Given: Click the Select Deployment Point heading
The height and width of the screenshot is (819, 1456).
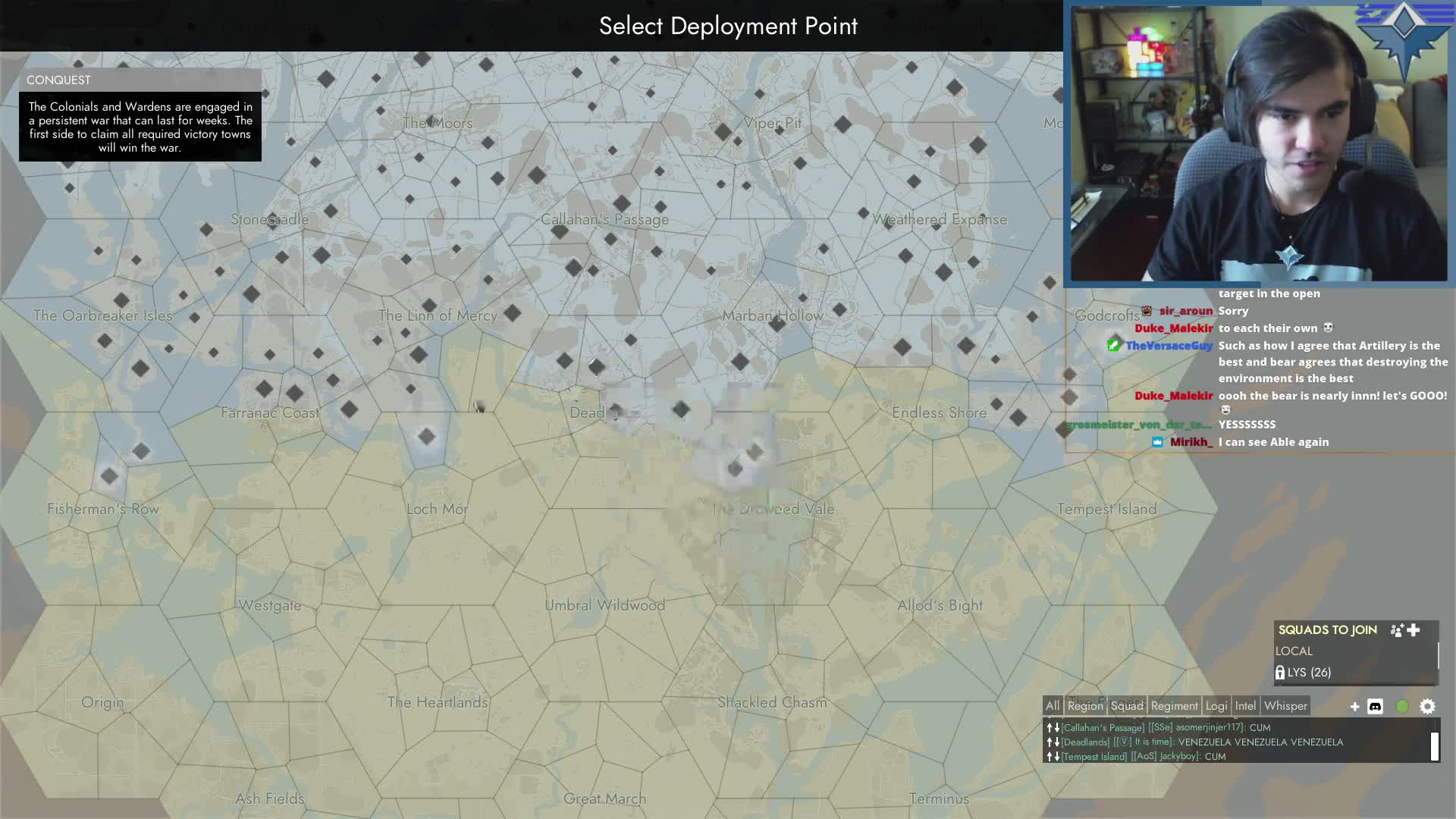Looking at the screenshot, I should coord(728,26).
